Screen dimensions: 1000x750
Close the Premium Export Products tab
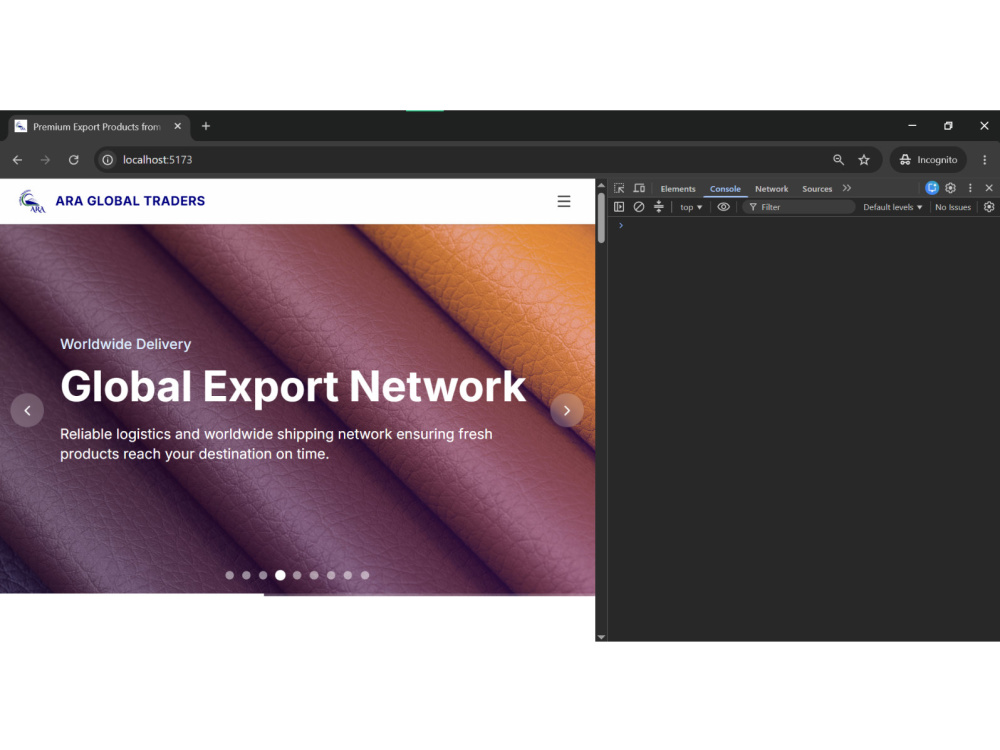(178, 126)
